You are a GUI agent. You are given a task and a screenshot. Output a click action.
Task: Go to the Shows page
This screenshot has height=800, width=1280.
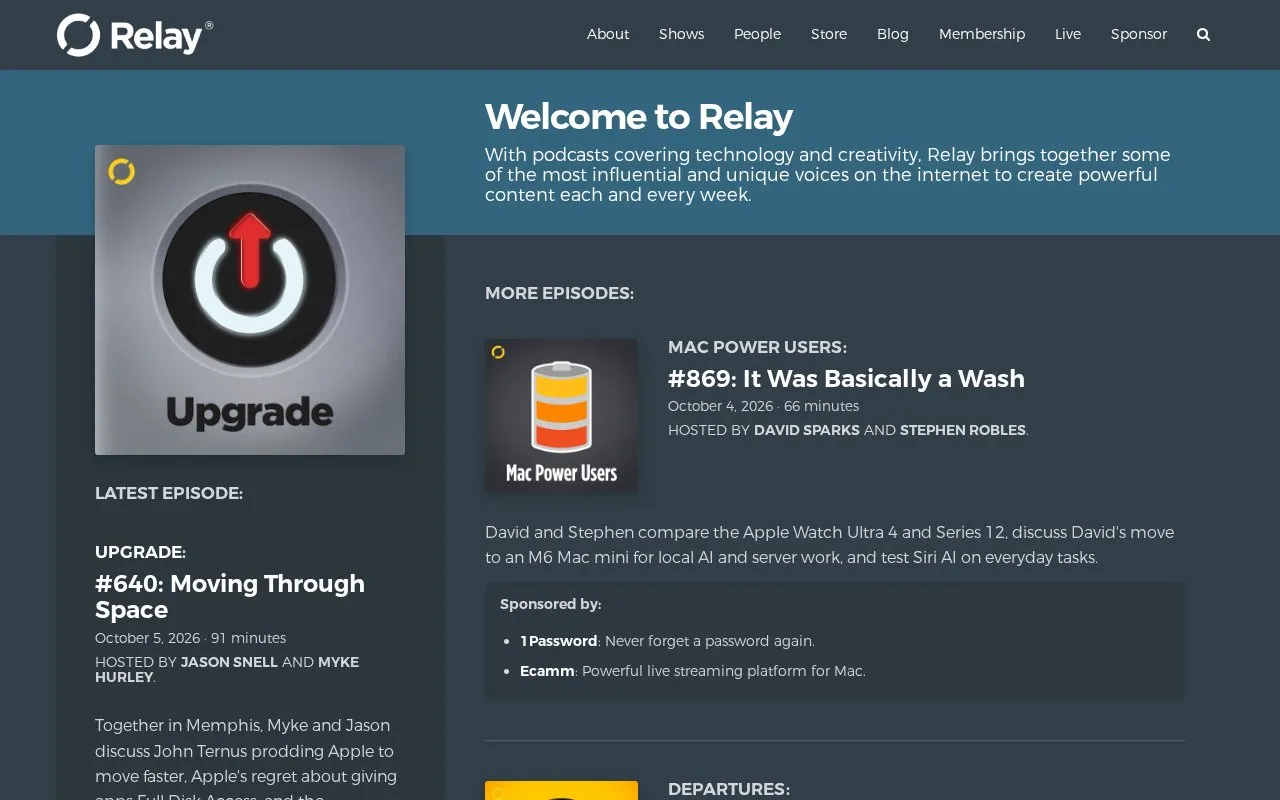tap(681, 34)
